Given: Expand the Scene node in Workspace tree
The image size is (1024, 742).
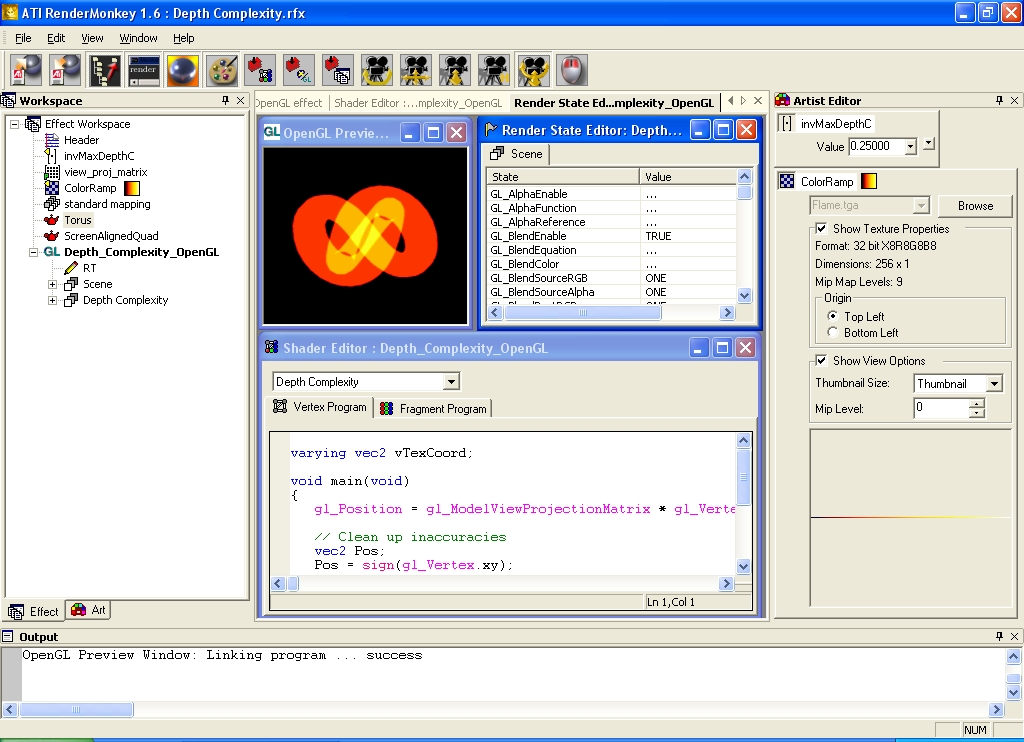Looking at the screenshot, I should [x=52, y=284].
